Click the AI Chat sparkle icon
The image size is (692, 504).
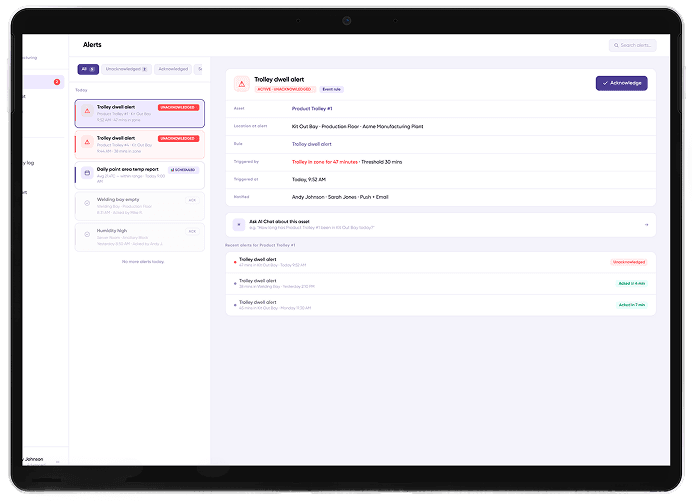coord(239,225)
